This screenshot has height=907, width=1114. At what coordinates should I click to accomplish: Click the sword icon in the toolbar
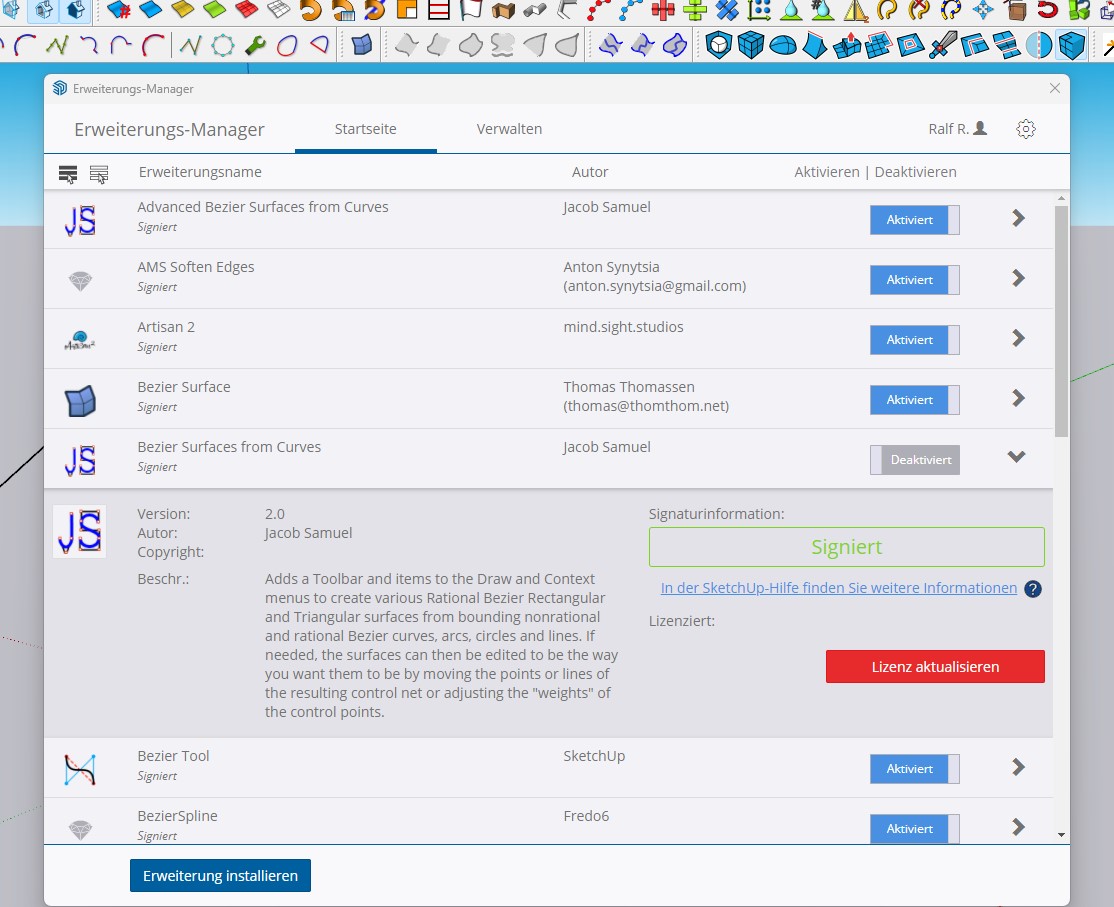point(944,46)
